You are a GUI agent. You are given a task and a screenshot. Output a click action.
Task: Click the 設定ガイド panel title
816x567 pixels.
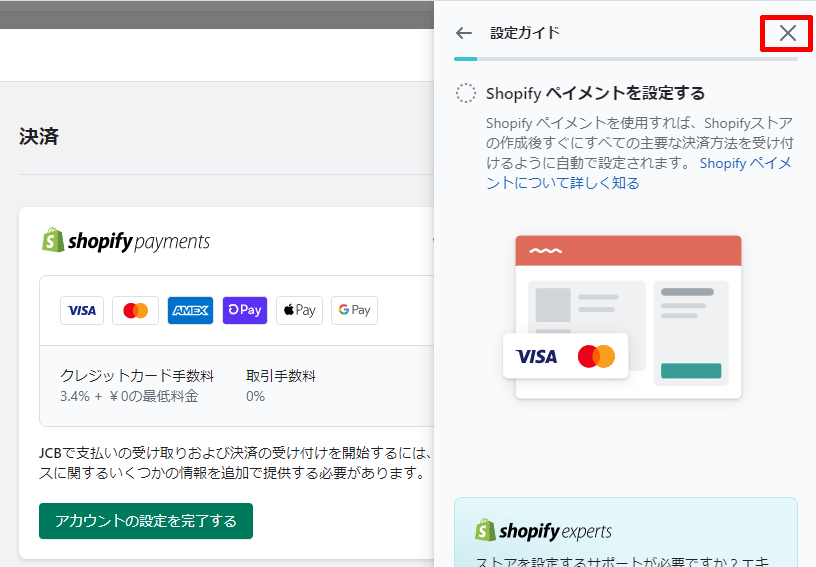click(525, 33)
